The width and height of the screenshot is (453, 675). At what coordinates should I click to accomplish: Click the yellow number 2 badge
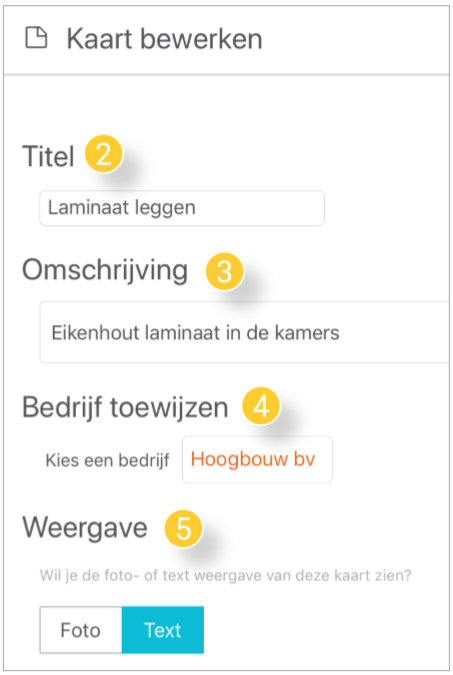[104, 154]
